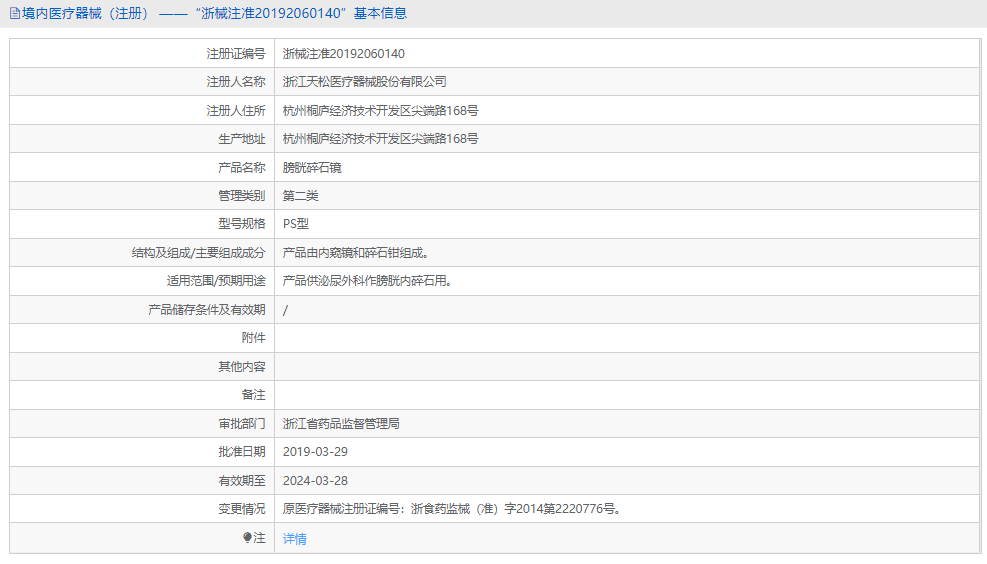
Task: Select registration number value 浙械注准20192060140
Action: pyautogui.click(x=344, y=54)
